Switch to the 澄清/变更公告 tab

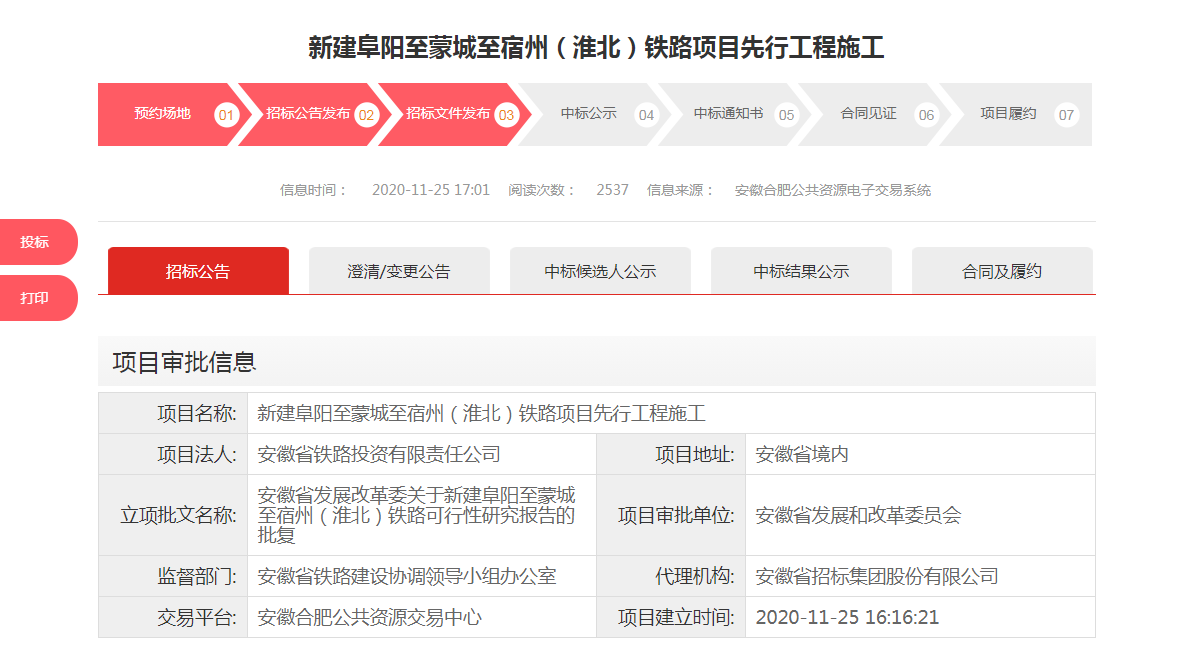pyautogui.click(x=399, y=271)
